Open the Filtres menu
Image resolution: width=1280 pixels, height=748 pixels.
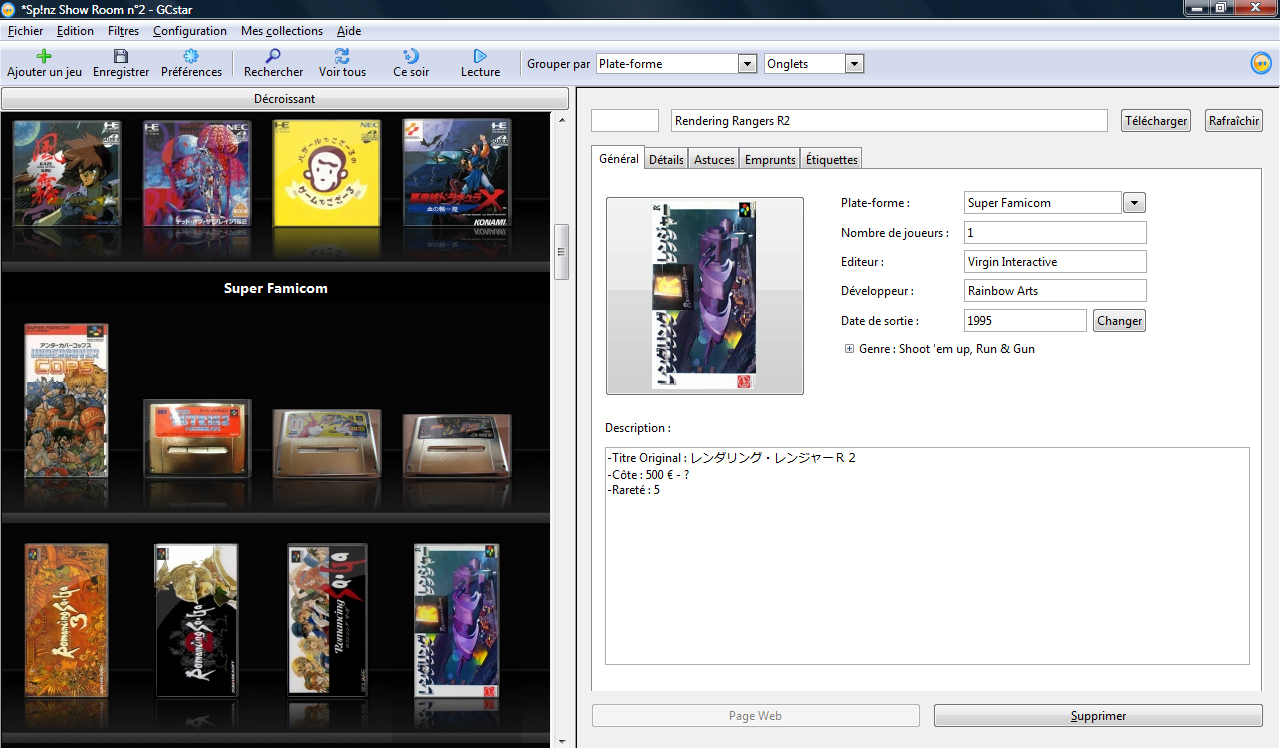[x=124, y=31]
